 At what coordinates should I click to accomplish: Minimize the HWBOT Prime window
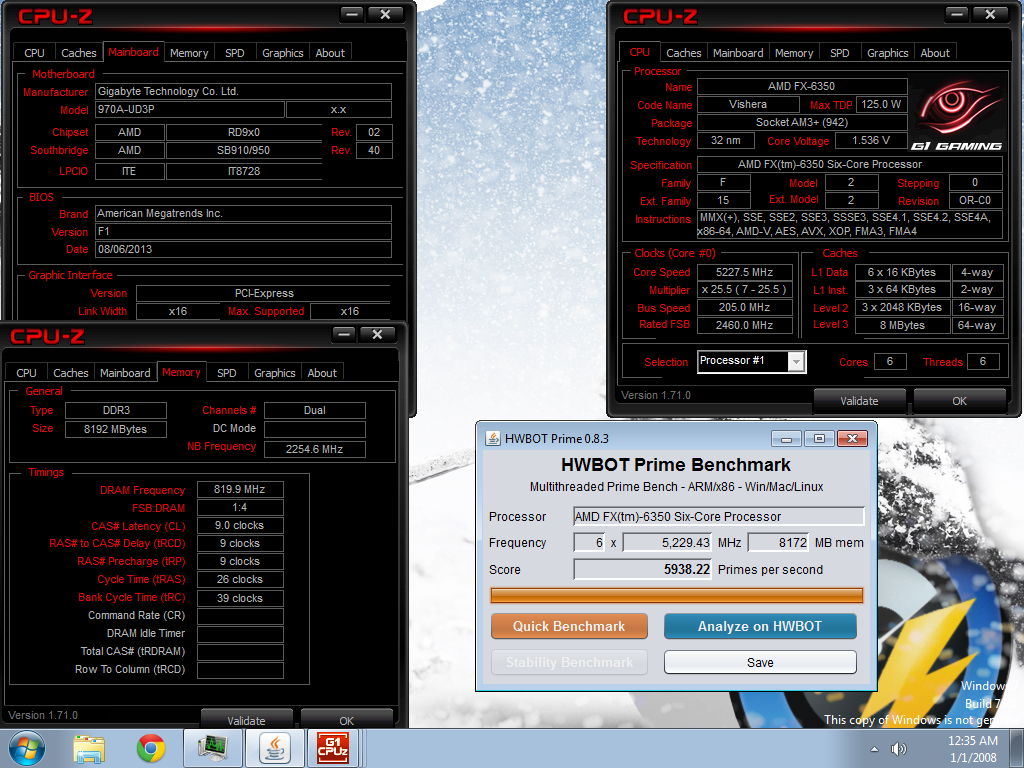tap(786, 438)
